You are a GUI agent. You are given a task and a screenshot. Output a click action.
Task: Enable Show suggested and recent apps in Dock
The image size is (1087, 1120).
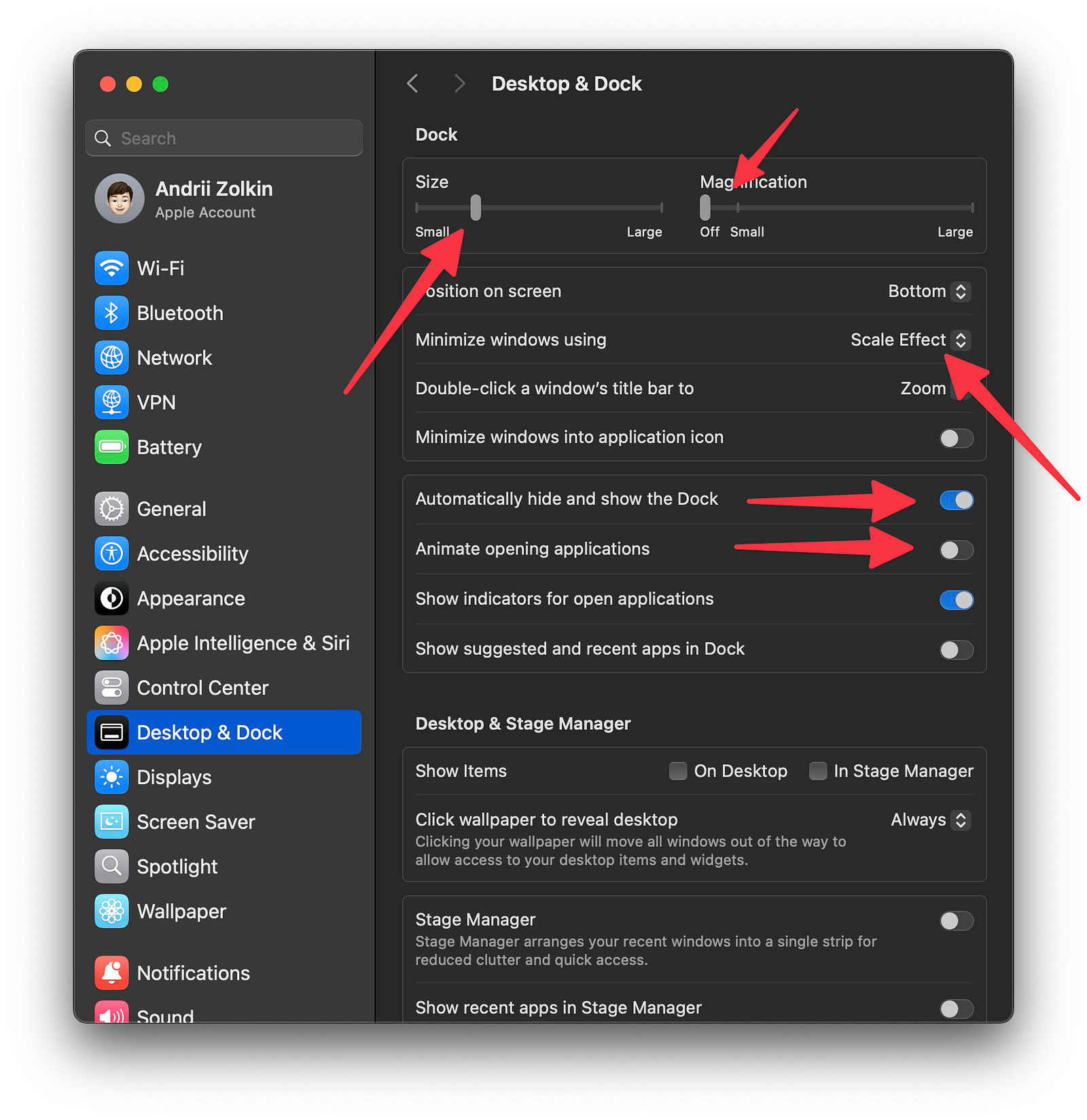957,650
